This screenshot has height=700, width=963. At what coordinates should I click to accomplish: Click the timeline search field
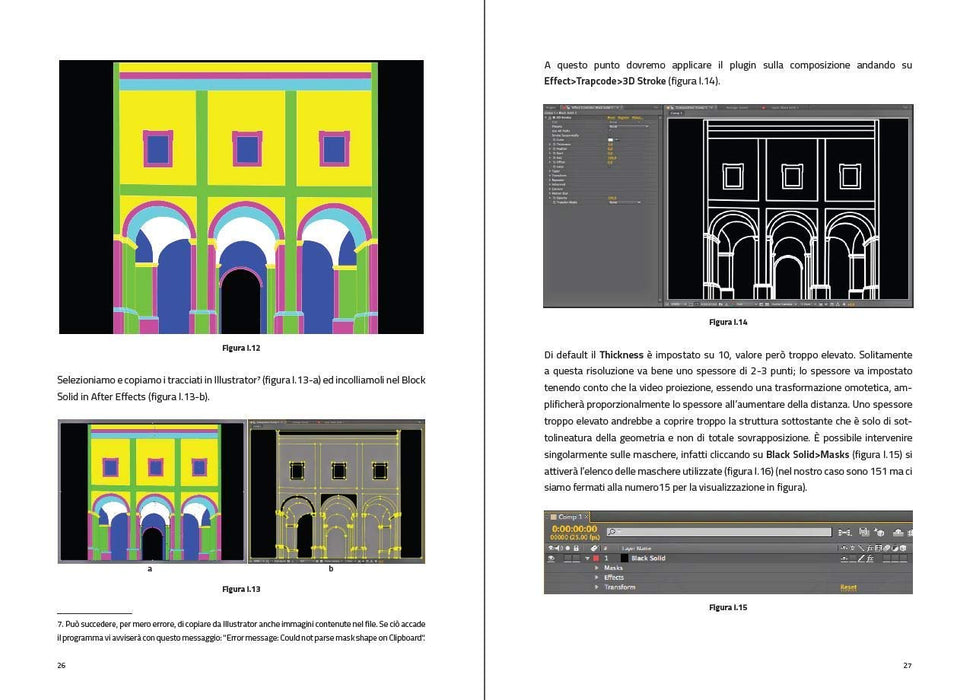pos(719,532)
